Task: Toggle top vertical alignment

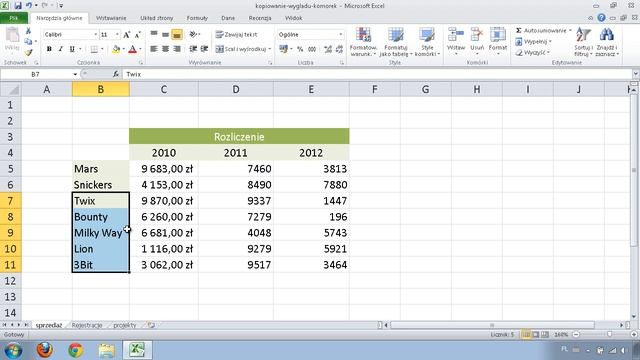Action: [x=154, y=34]
